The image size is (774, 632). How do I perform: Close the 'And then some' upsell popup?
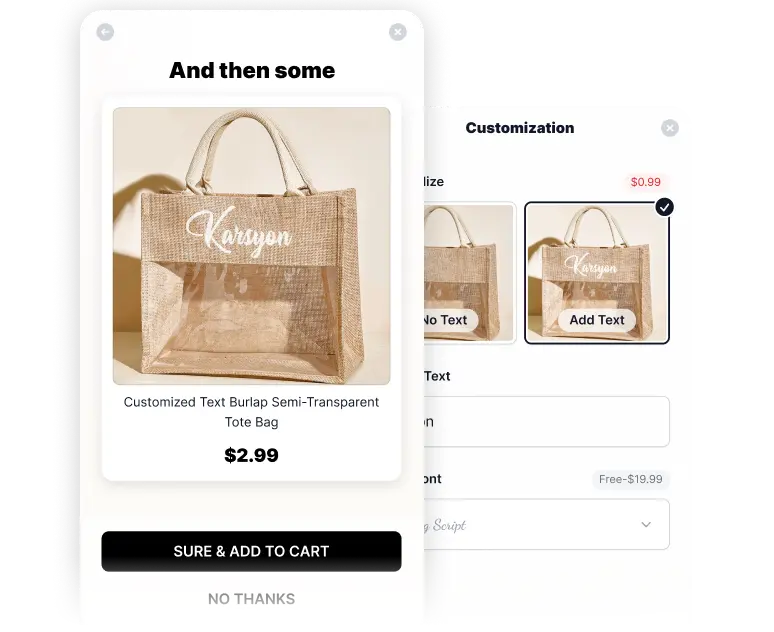click(398, 32)
